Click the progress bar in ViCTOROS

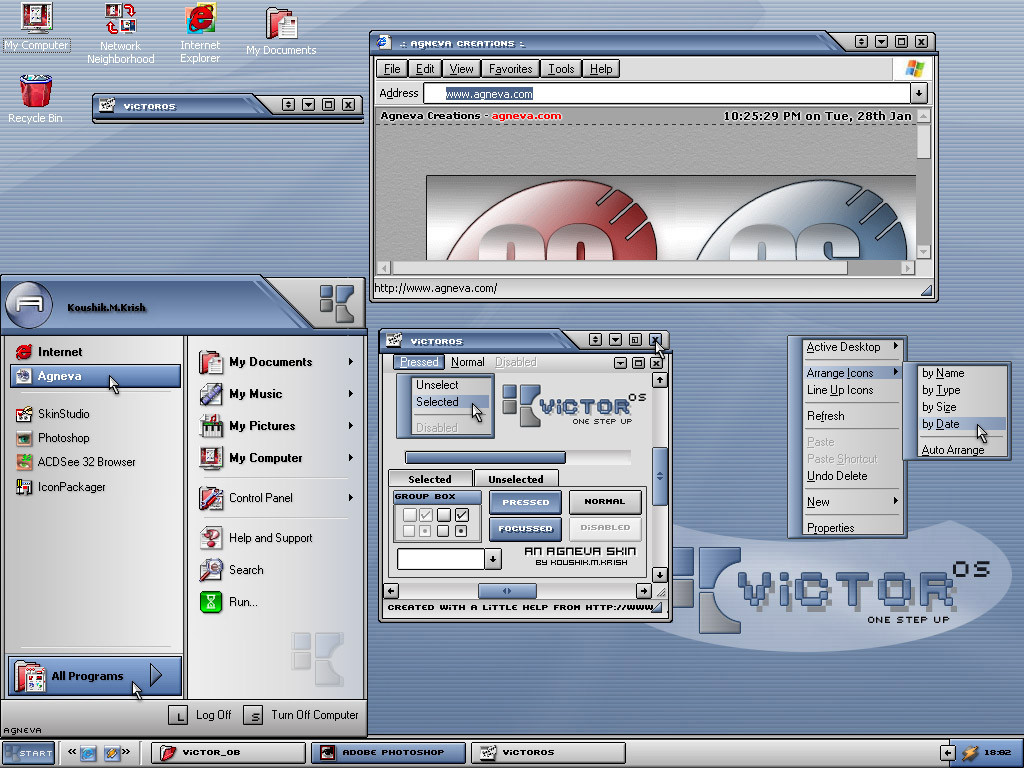click(x=518, y=457)
